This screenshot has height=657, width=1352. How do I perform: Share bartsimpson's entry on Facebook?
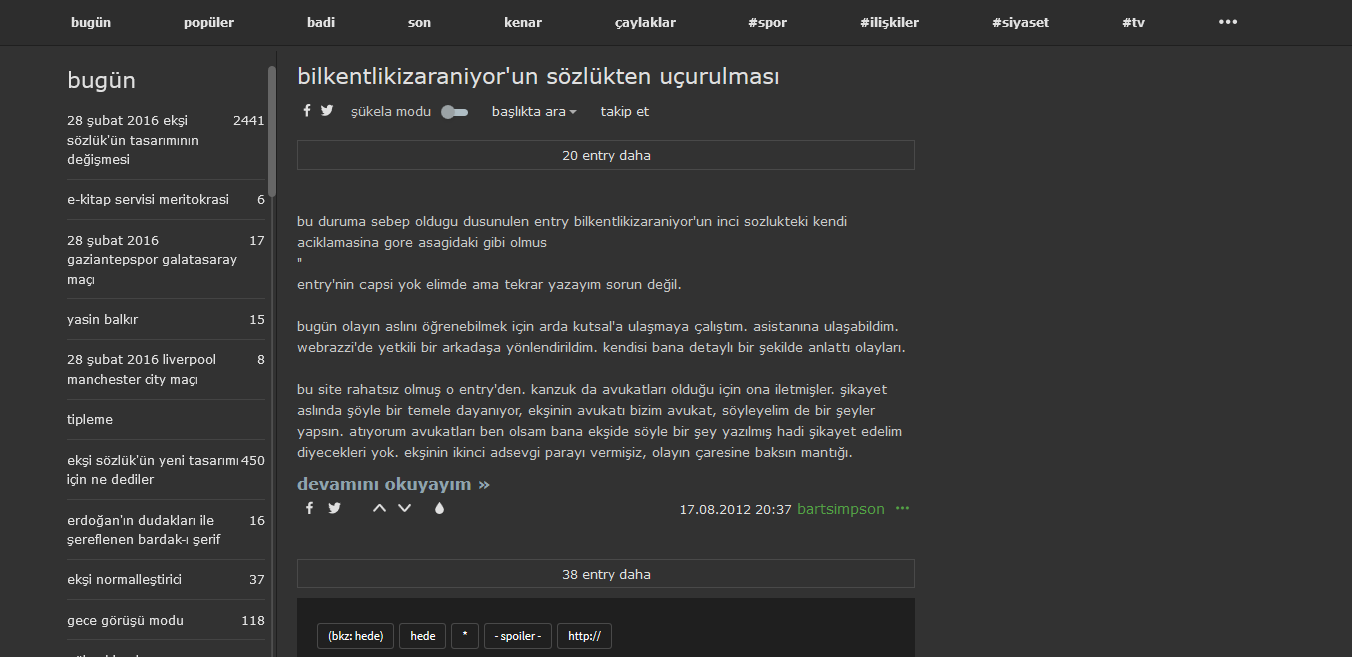(x=309, y=508)
